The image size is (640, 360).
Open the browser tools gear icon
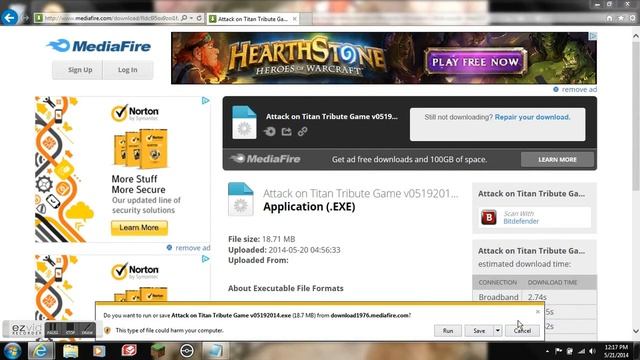pos(632,18)
